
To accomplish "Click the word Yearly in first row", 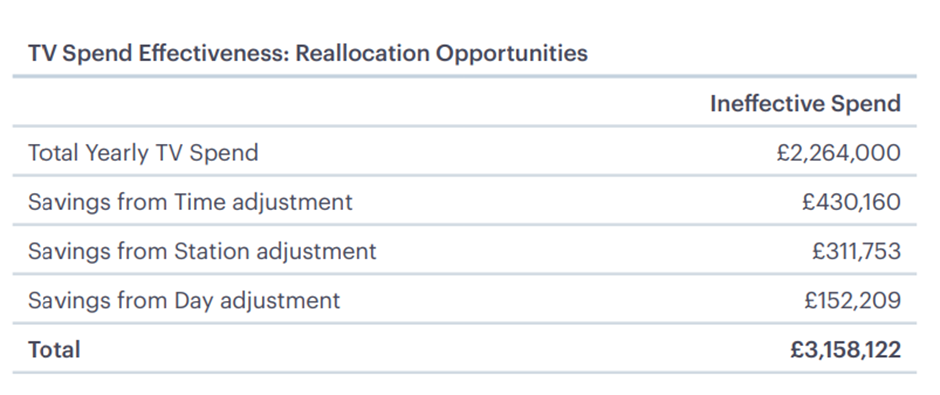I will 117,153.
